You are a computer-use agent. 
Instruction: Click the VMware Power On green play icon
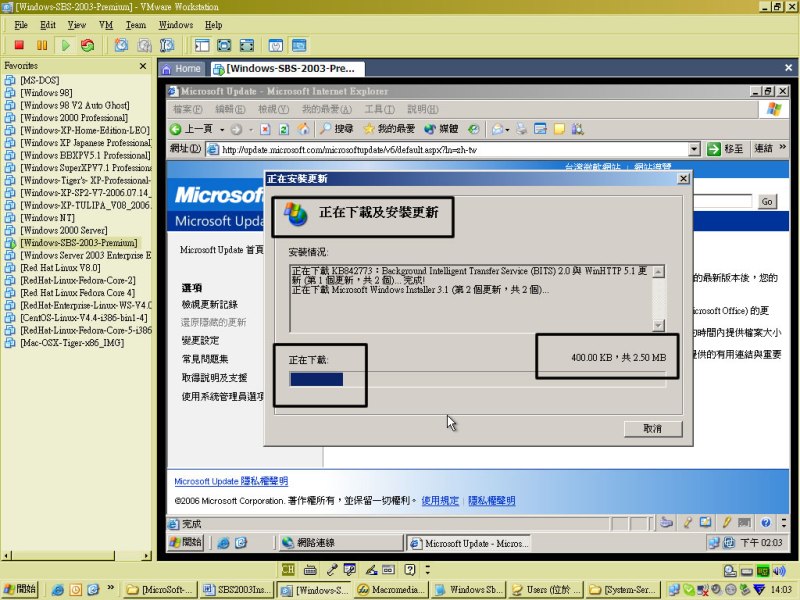coord(65,45)
